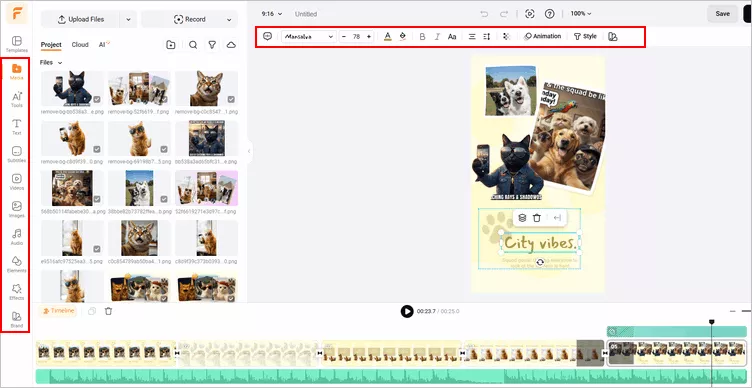
Task: Open the Brand panel in sidebar
Action: click(17, 319)
